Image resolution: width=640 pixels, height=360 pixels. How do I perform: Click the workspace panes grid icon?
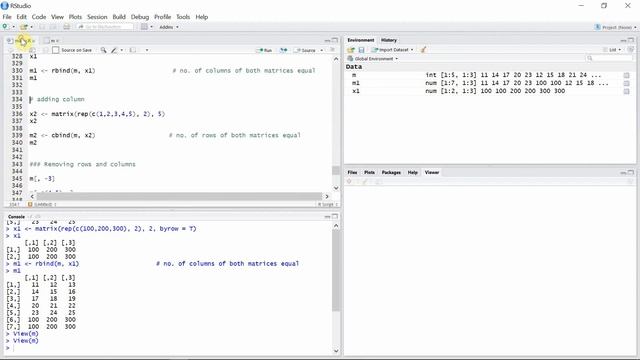click(x=144, y=27)
